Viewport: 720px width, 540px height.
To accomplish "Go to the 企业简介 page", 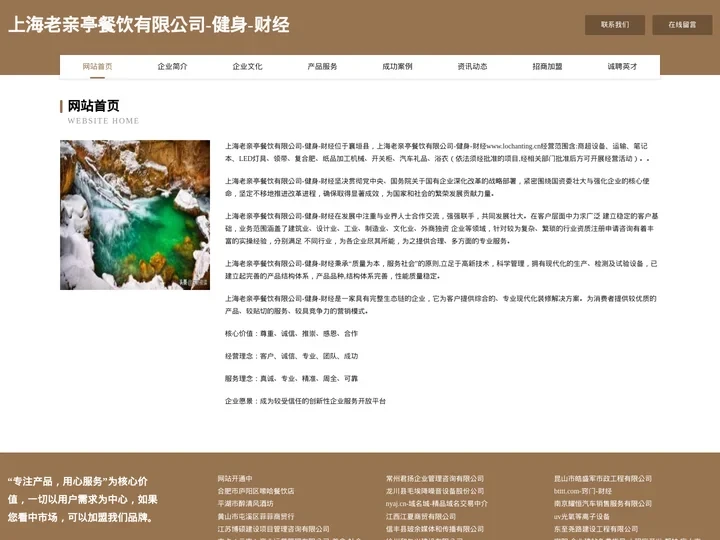I will pos(172,67).
